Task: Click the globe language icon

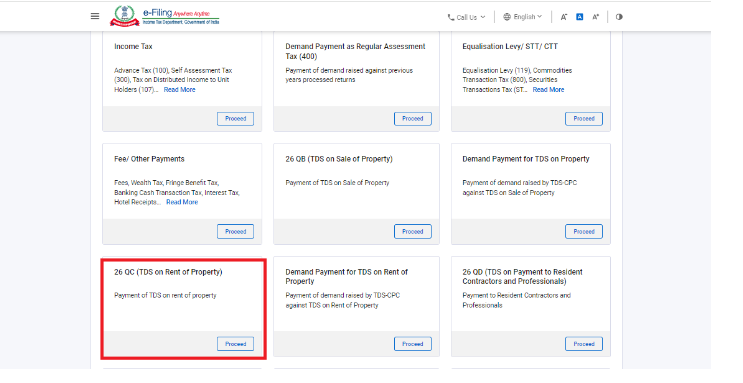Action: tap(507, 17)
